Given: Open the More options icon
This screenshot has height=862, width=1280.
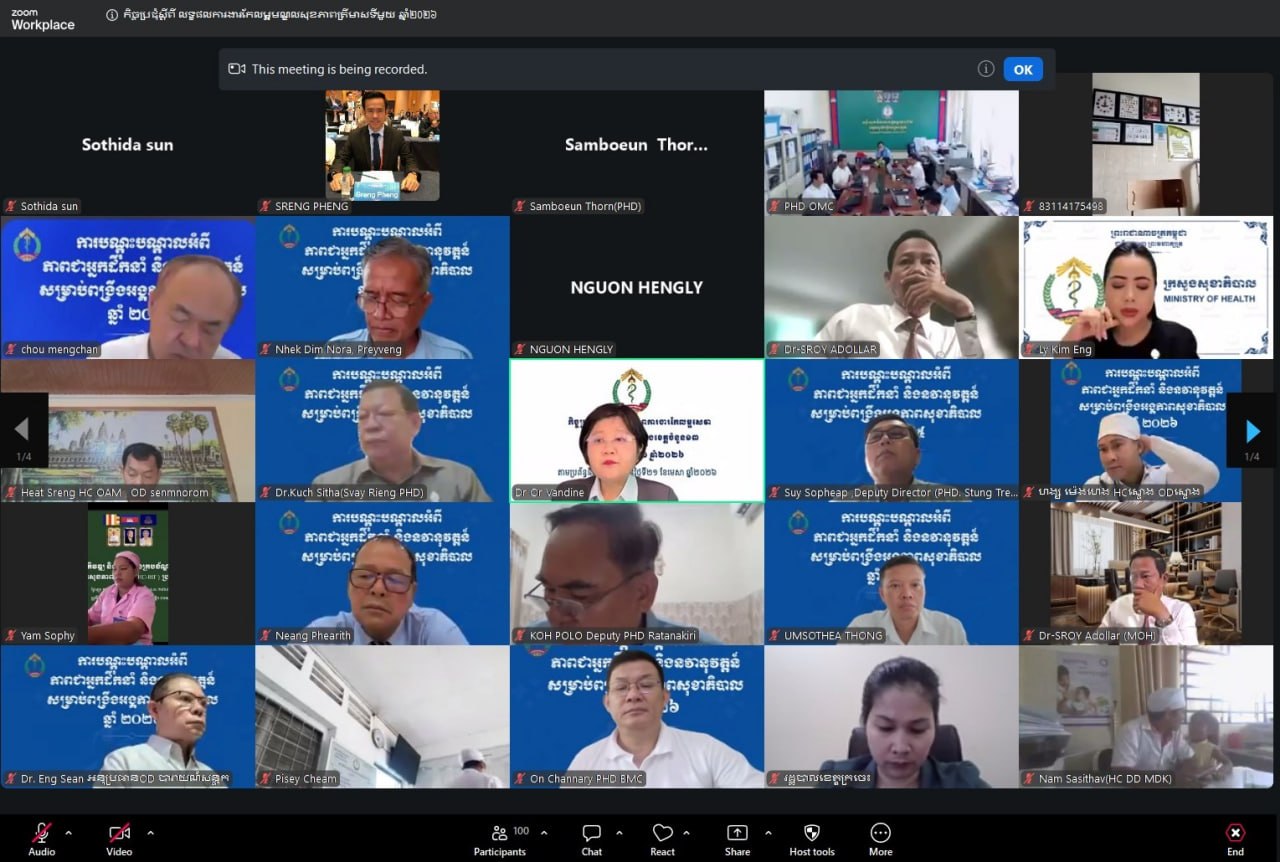Looking at the screenshot, I should click(880, 833).
